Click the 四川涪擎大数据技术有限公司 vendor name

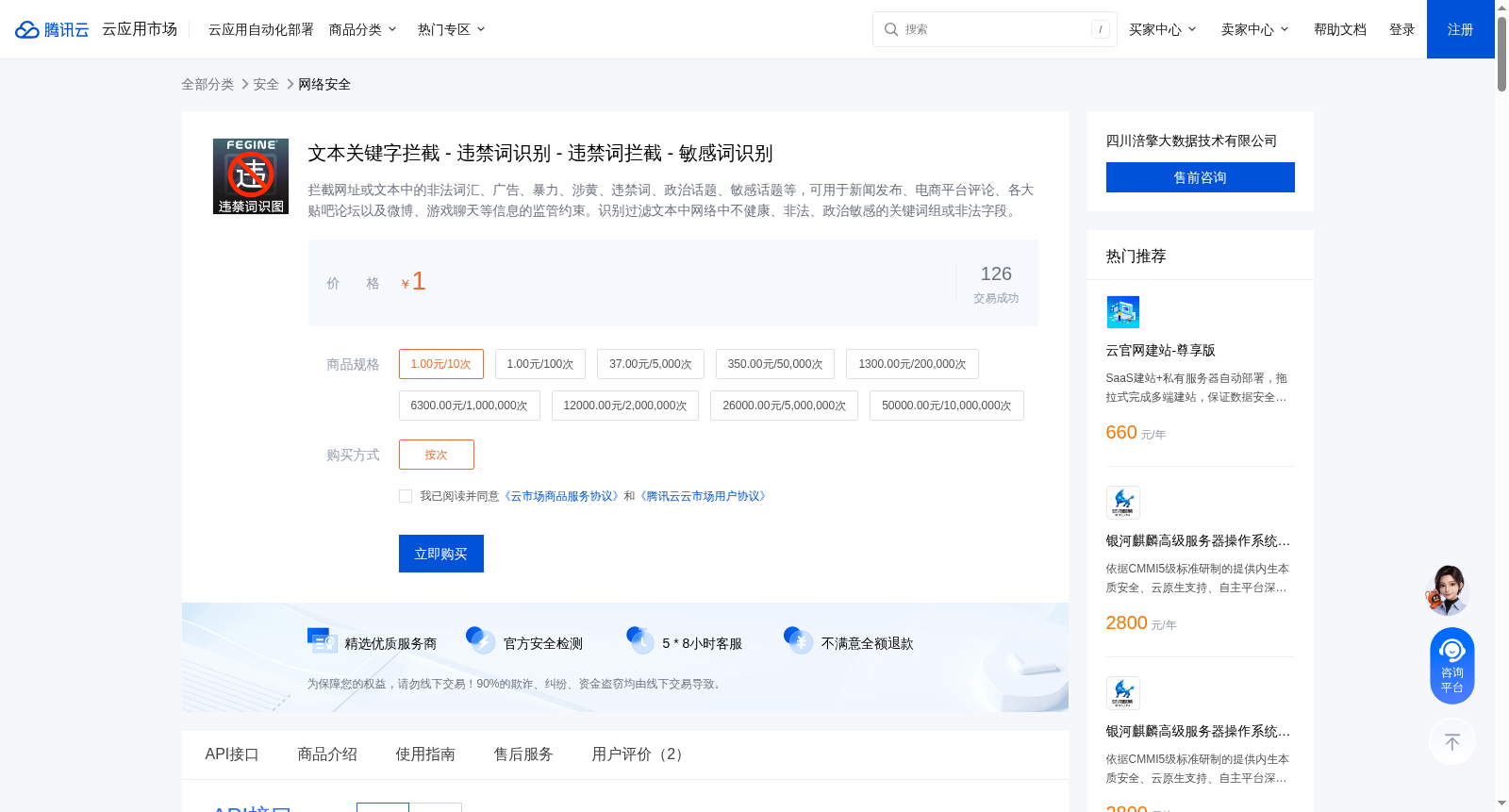[x=1191, y=141]
